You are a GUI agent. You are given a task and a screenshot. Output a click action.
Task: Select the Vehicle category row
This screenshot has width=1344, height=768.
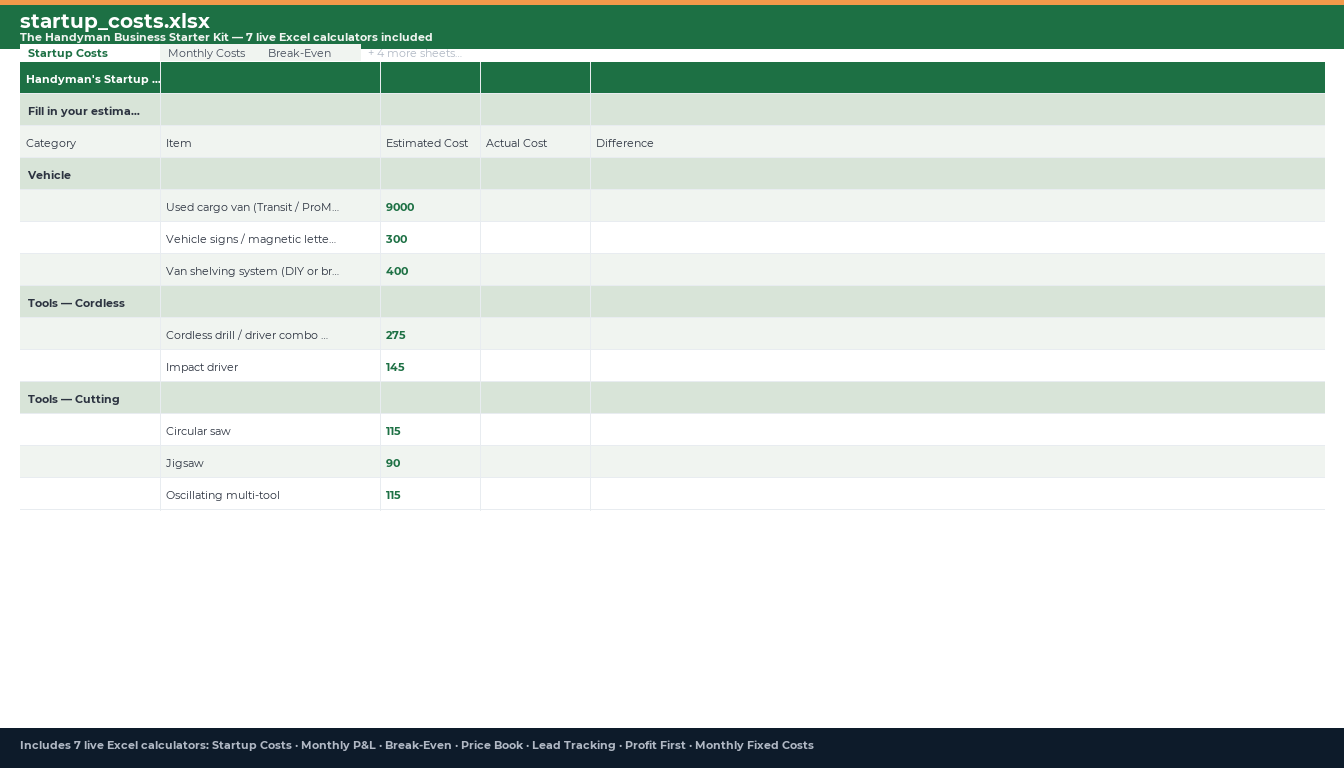(672, 174)
